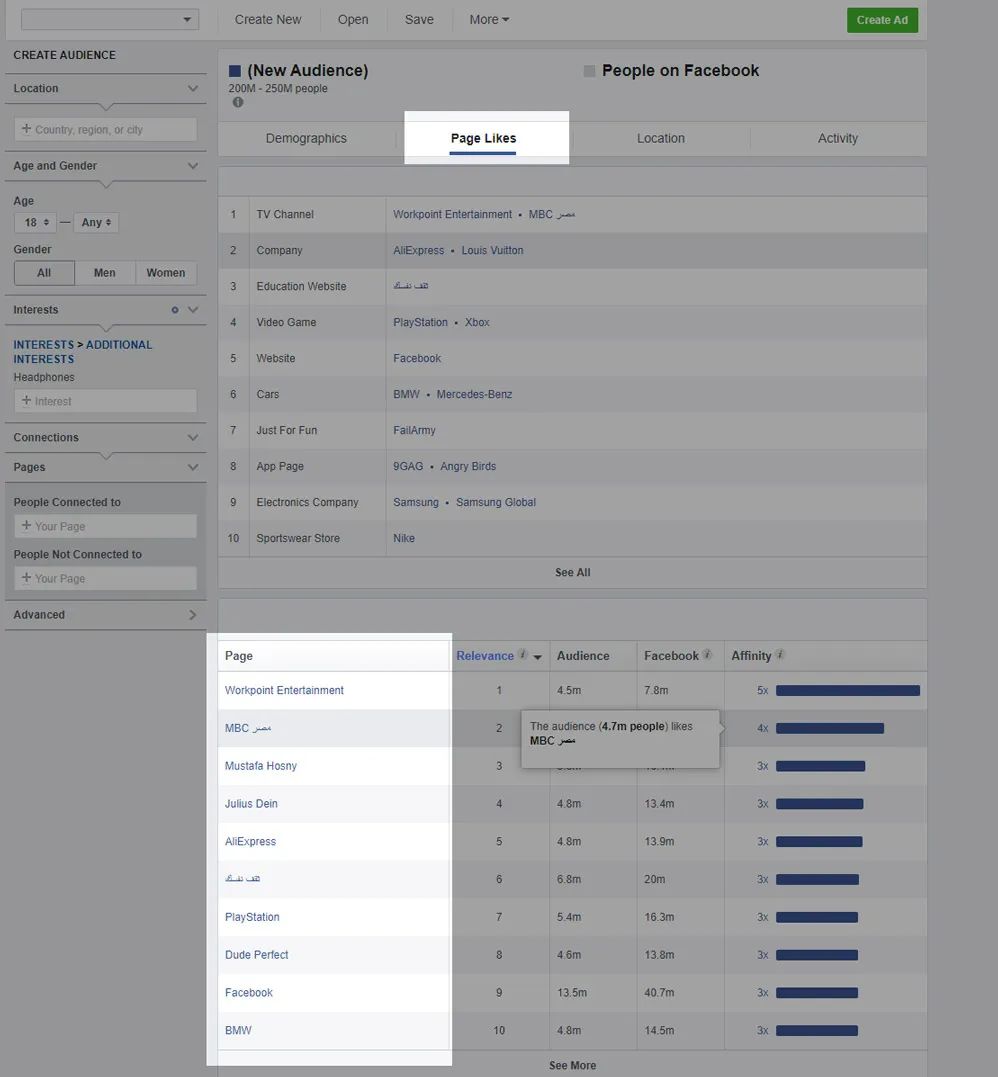Open ADDITIONAL INTERESTS breadcrumb link
Image resolution: width=998 pixels, height=1077 pixels.
click(82, 352)
